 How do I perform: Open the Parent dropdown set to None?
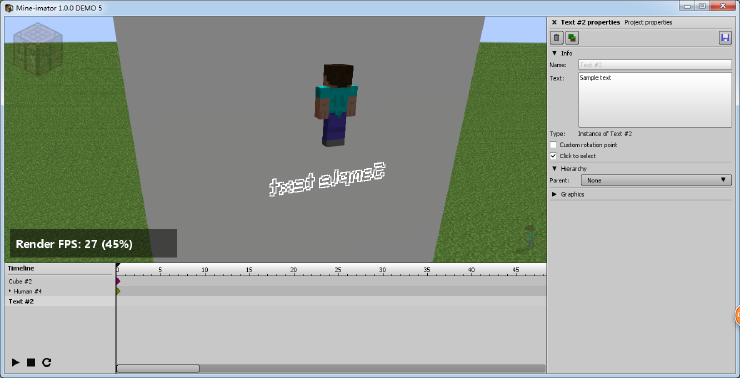656,180
